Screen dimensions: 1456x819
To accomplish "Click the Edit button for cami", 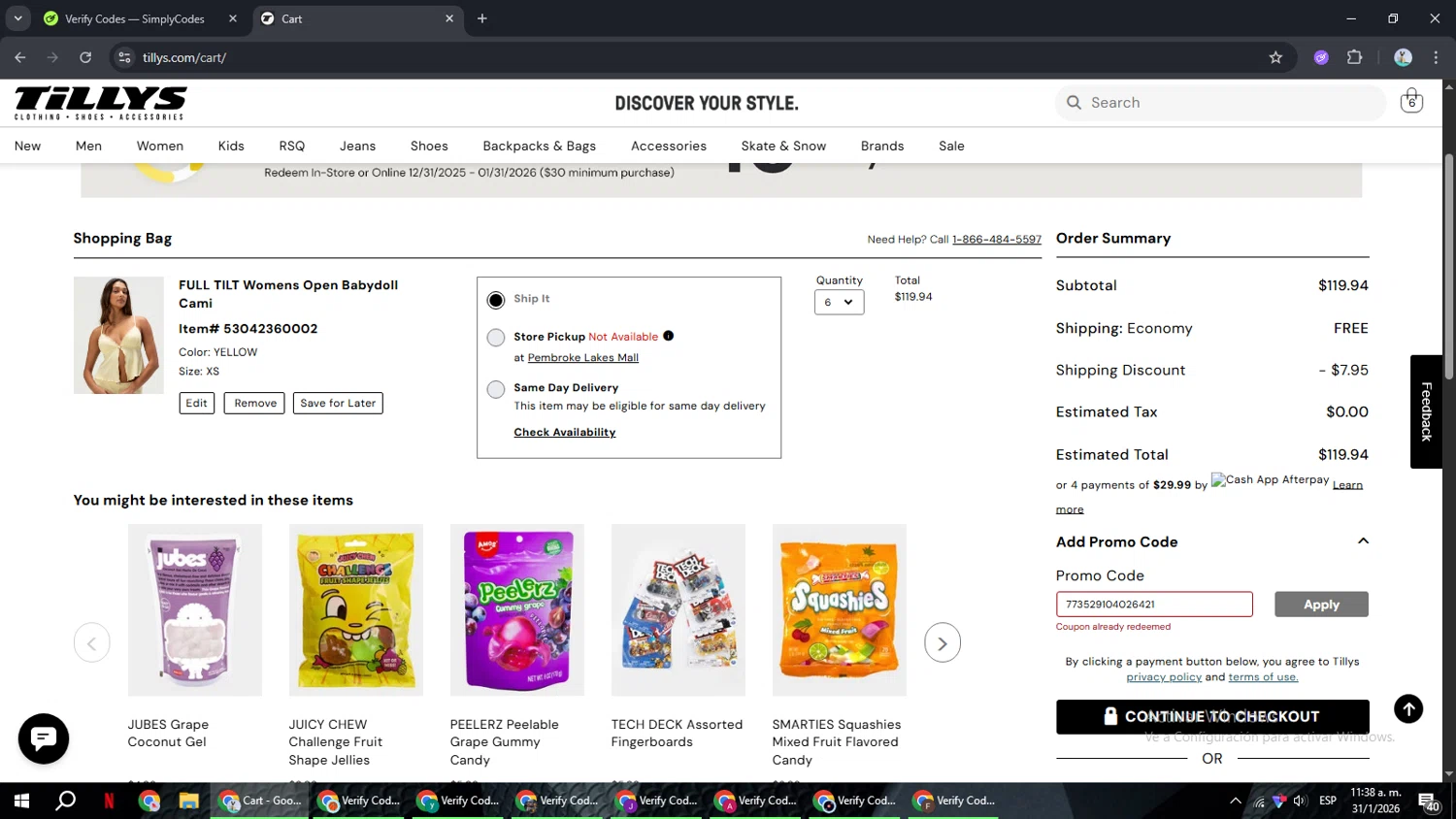I will tap(197, 403).
